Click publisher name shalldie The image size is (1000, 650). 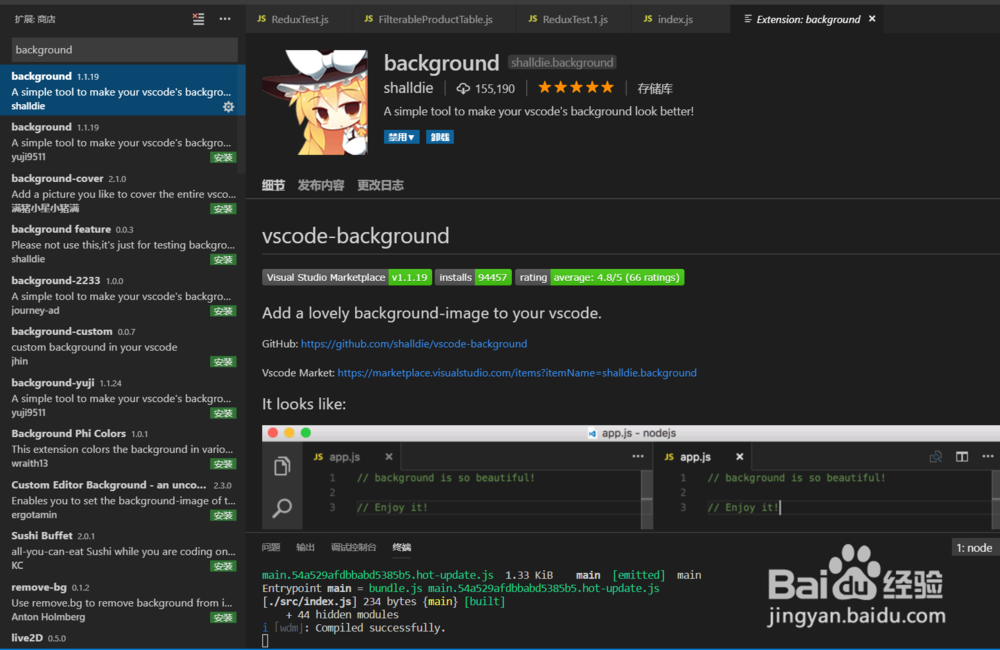(408, 88)
